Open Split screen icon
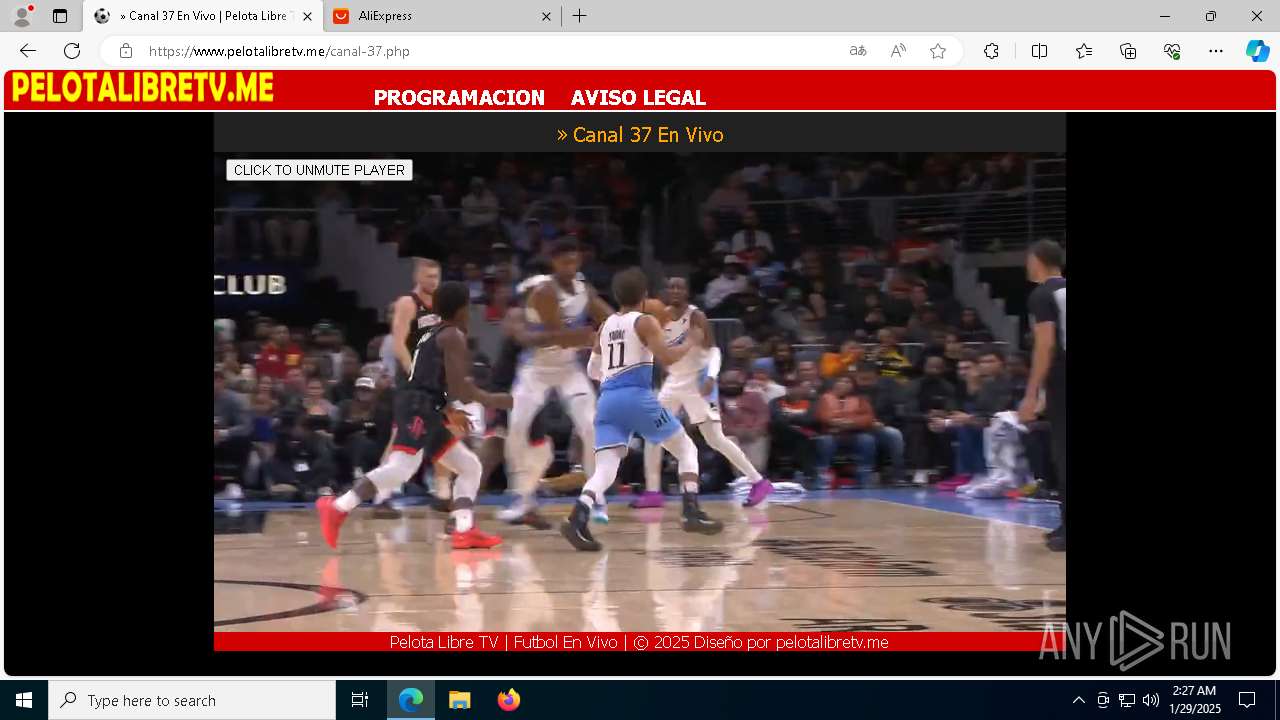 [x=1039, y=51]
